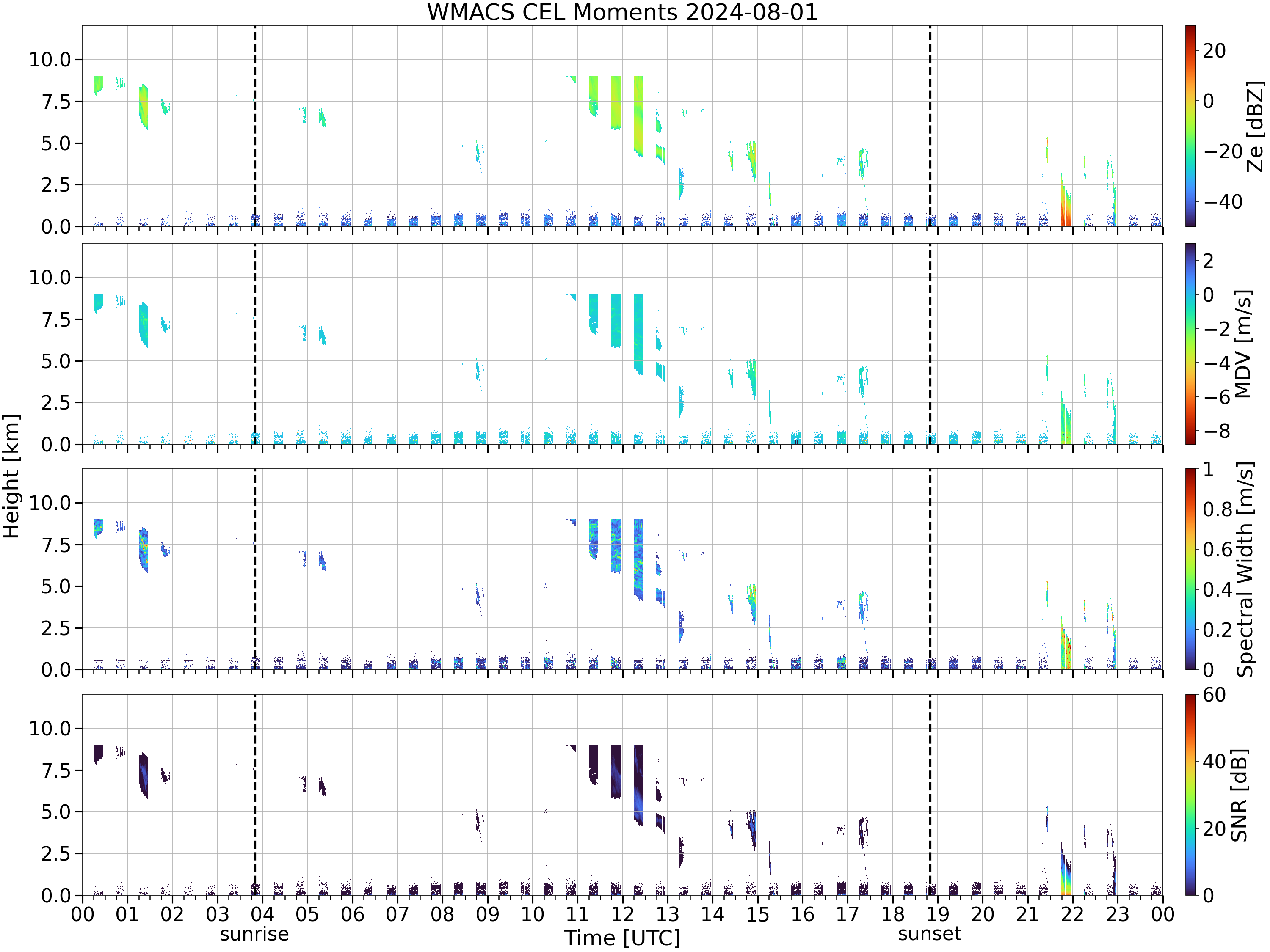
Task: Click the 60 label on the SNR colorbar
Action: (1215, 695)
